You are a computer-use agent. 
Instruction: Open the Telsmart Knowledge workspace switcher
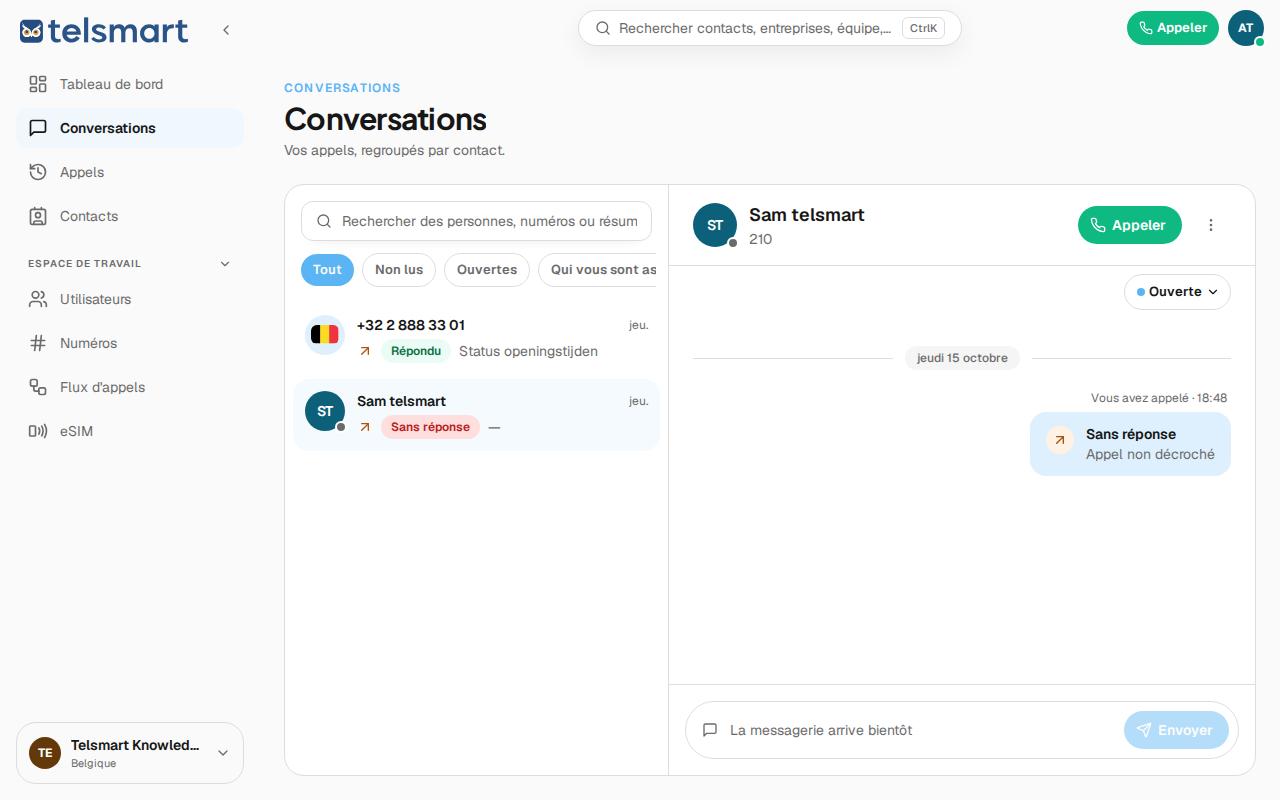tap(130, 753)
